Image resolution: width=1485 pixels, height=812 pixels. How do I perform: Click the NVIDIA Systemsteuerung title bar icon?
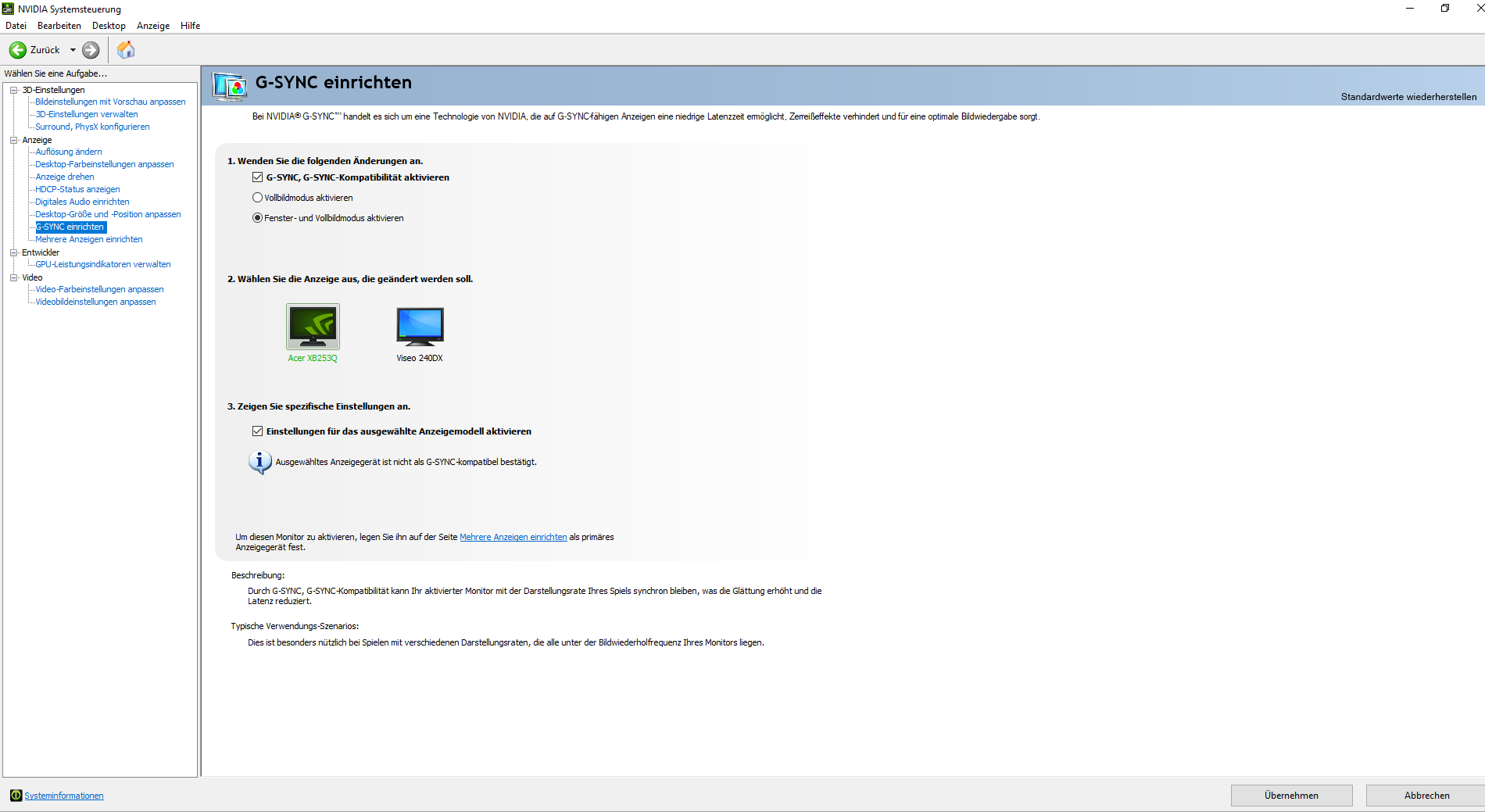point(9,9)
